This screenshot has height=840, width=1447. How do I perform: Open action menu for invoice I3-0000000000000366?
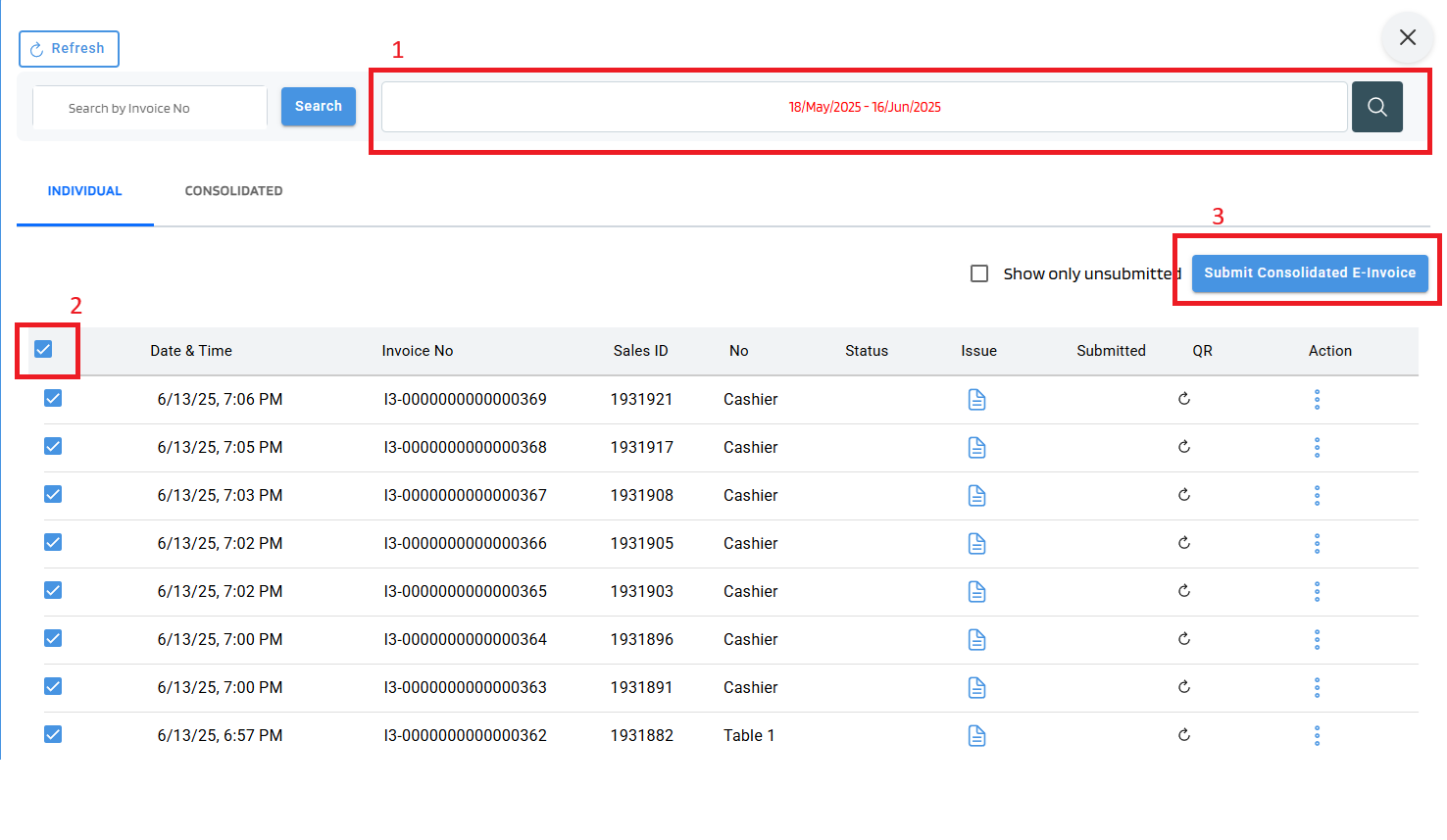[1317, 543]
